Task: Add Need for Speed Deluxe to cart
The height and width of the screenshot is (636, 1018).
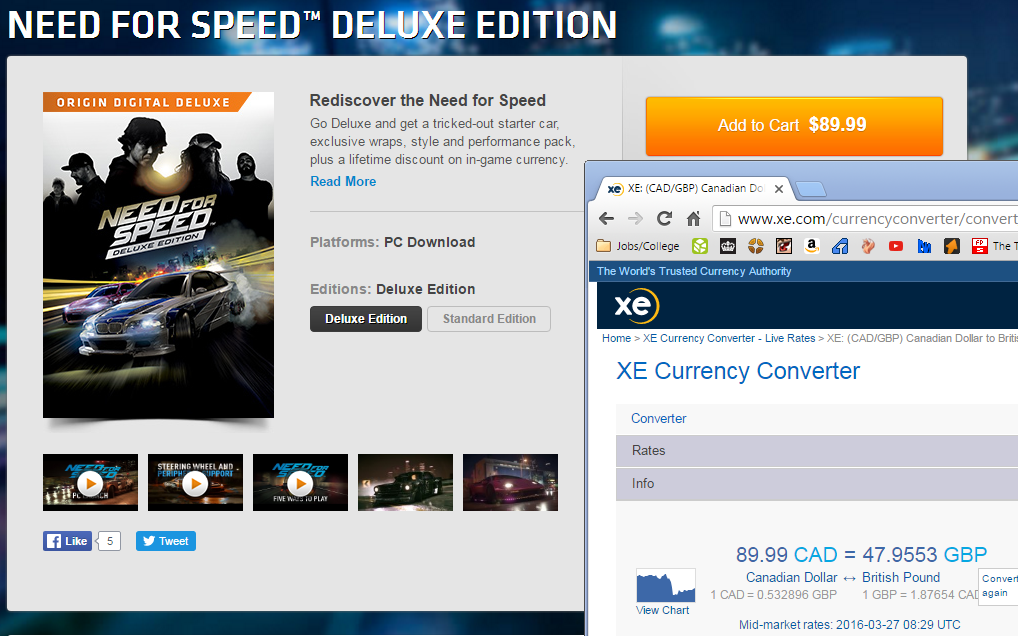Action: 794,125
